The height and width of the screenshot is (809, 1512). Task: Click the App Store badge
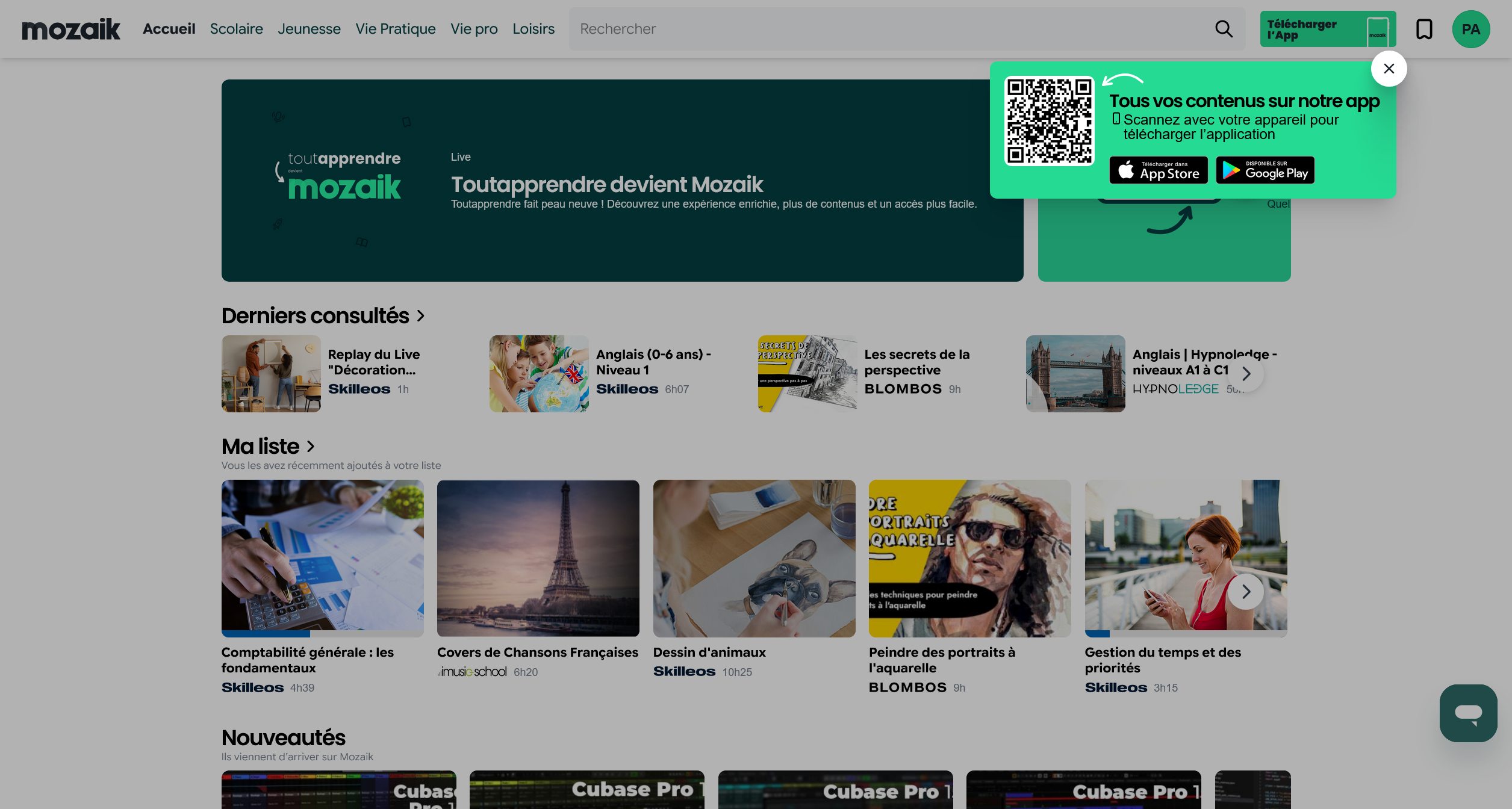tap(1158, 170)
